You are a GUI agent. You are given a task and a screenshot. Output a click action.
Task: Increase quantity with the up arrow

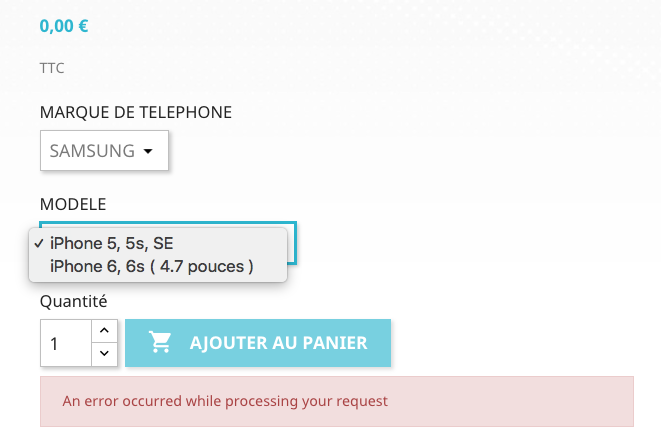click(x=104, y=331)
